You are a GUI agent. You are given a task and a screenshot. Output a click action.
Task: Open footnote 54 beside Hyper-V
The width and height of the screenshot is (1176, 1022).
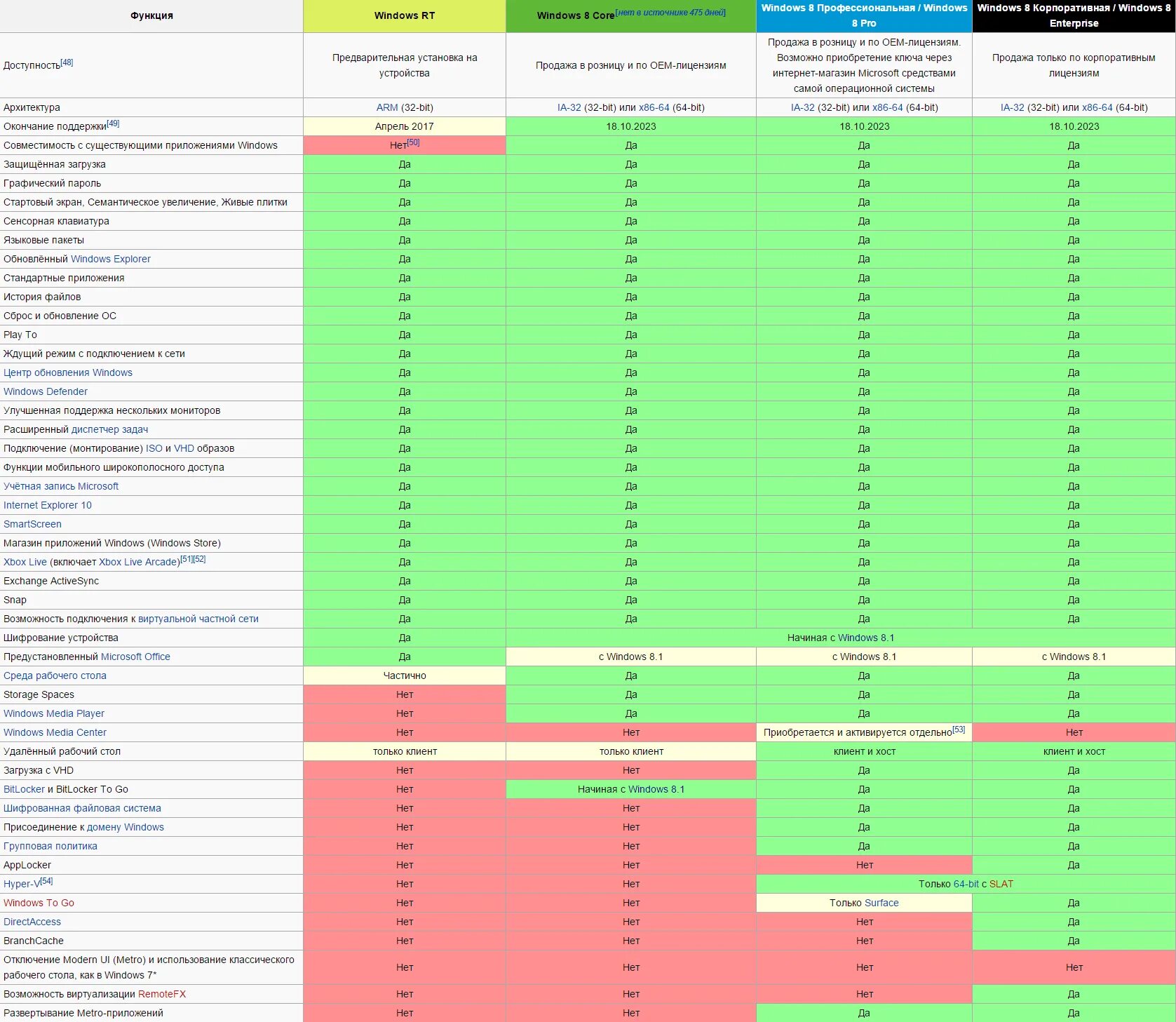(x=46, y=881)
